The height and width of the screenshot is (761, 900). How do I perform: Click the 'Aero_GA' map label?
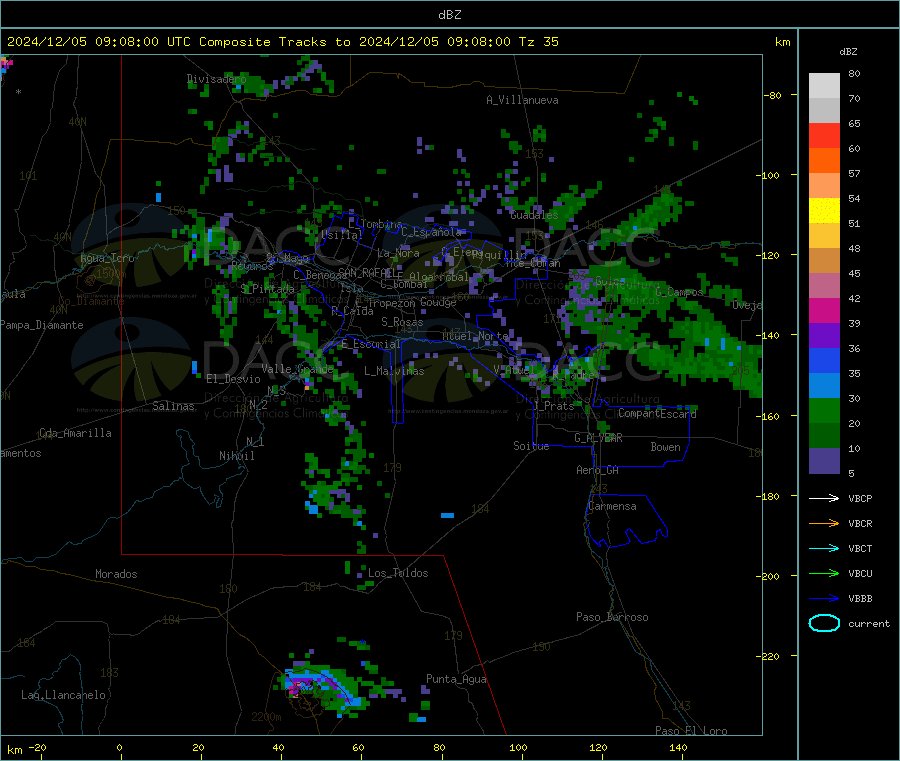pos(597,470)
